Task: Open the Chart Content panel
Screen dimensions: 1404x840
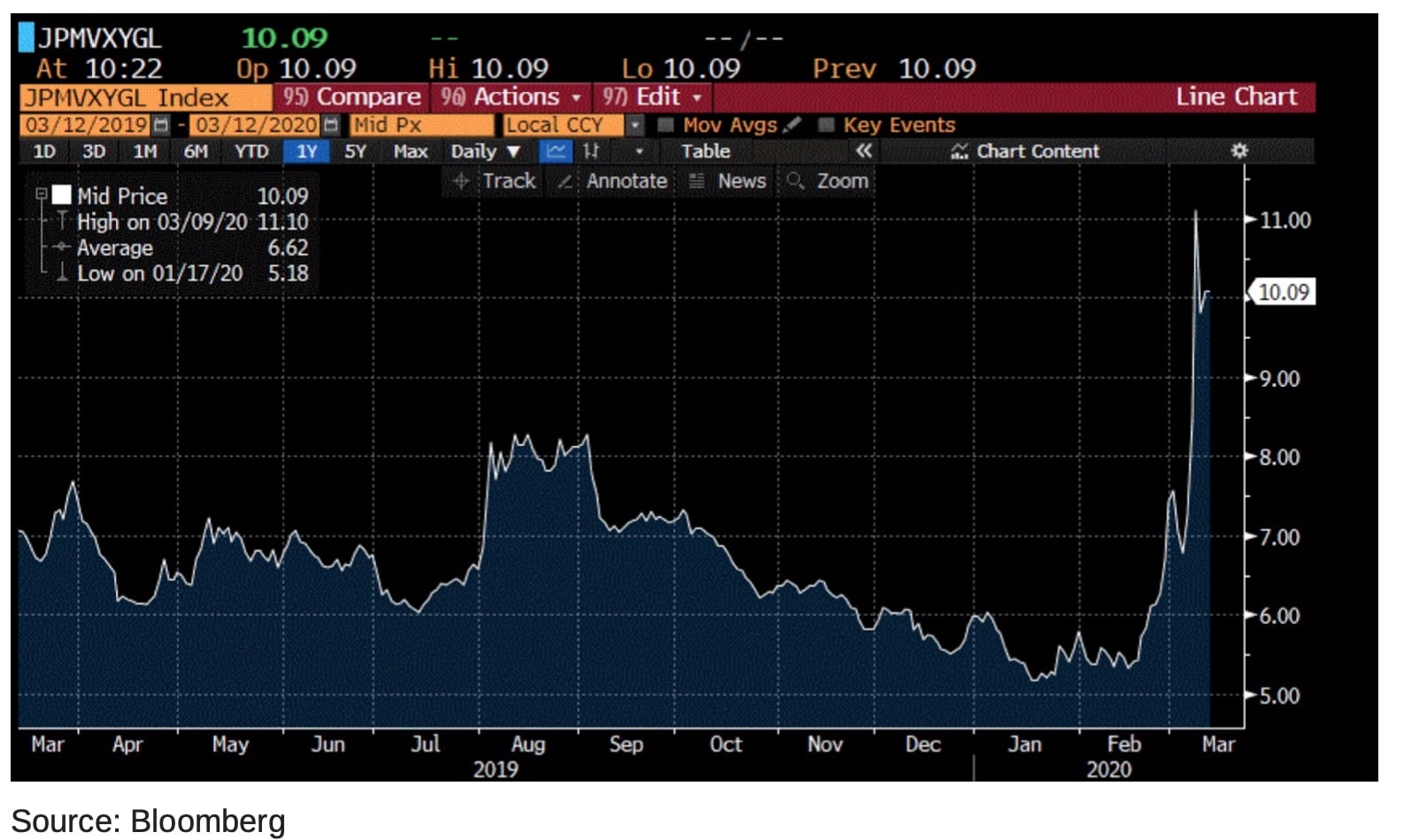Action: click(x=1026, y=151)
